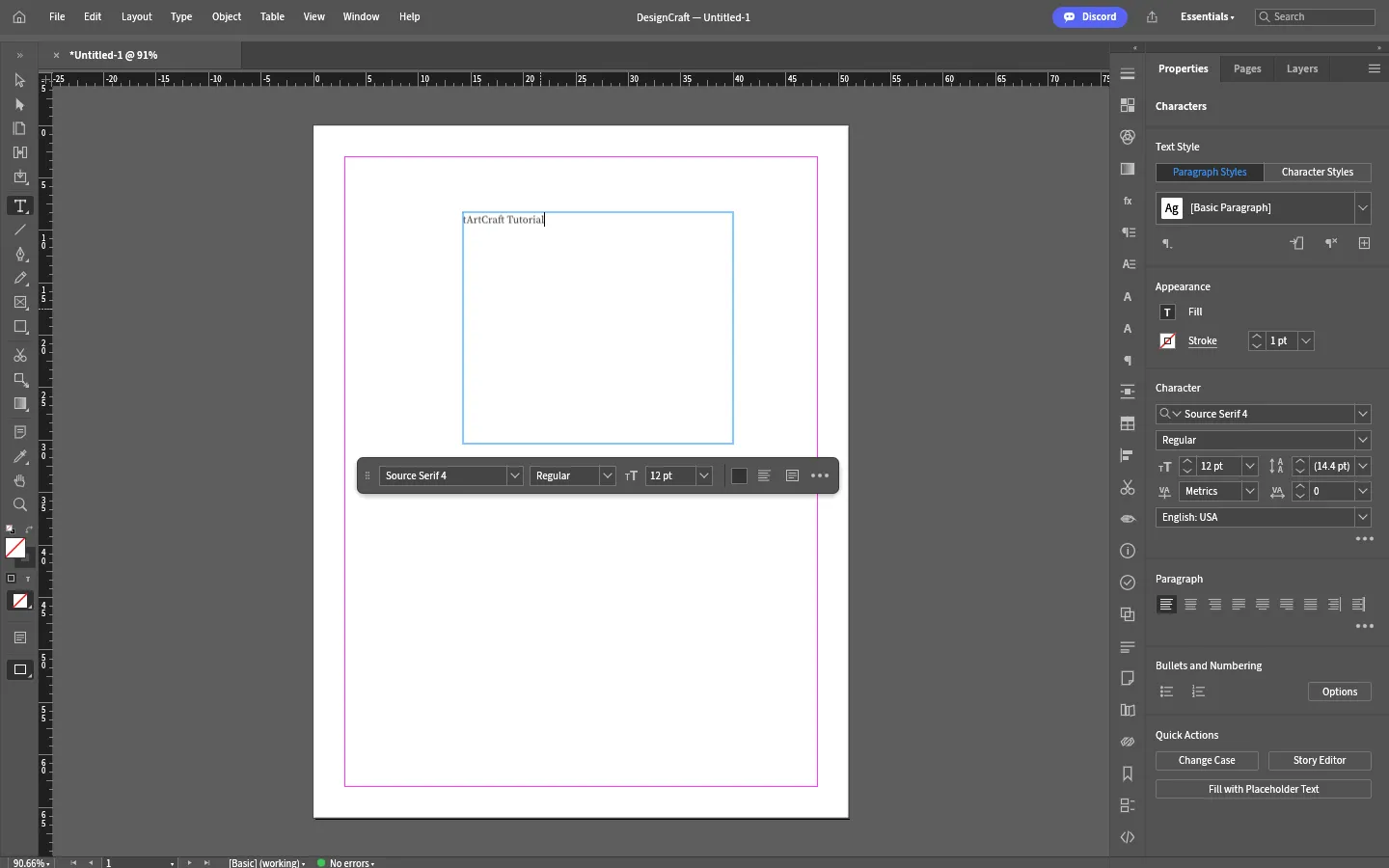The height and width of the screenshot is (868, 1389).
Task: Click the Discord button
Action: click(1091, 17)
